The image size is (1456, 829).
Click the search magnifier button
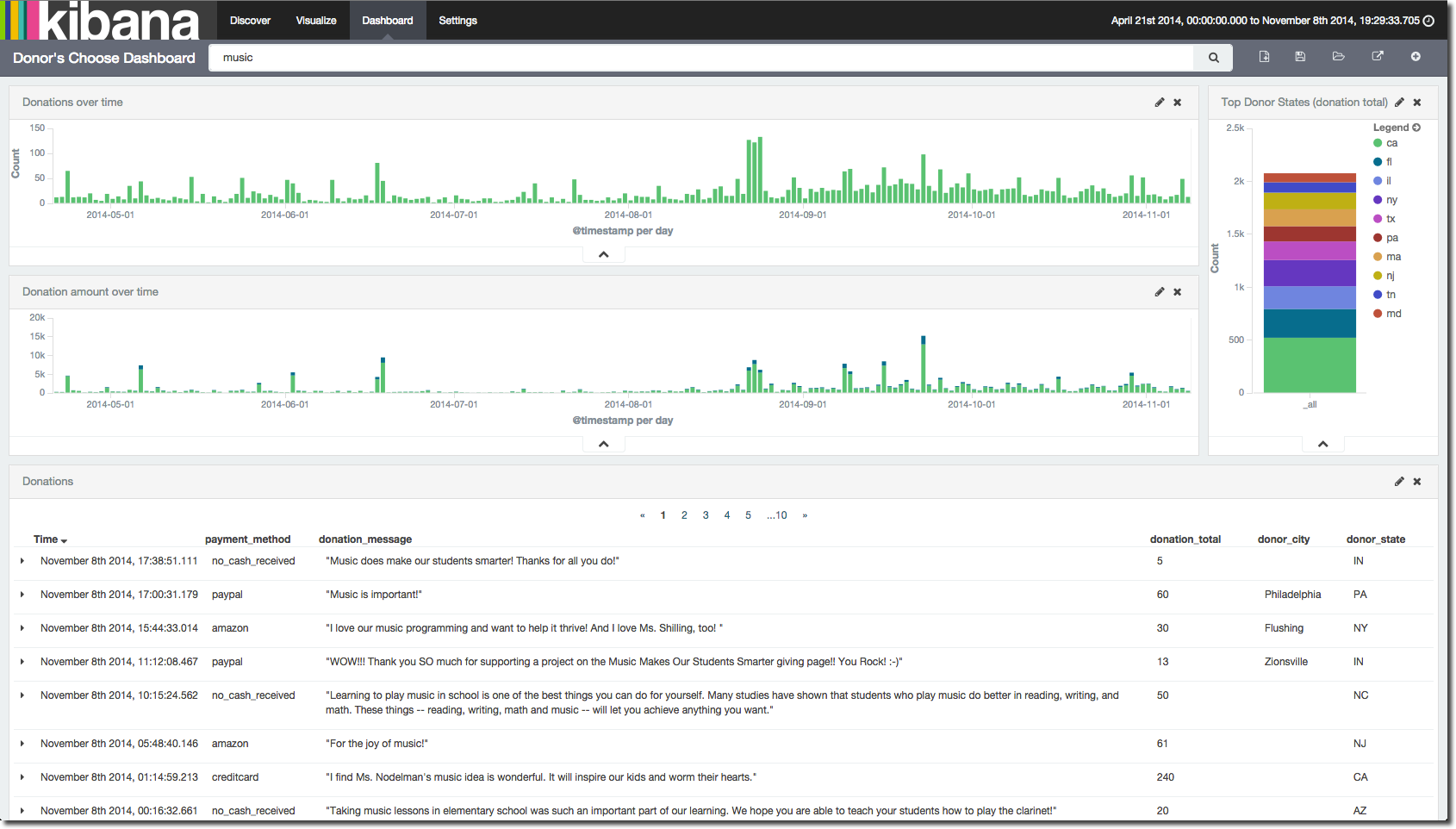(x=1213, y=58)
